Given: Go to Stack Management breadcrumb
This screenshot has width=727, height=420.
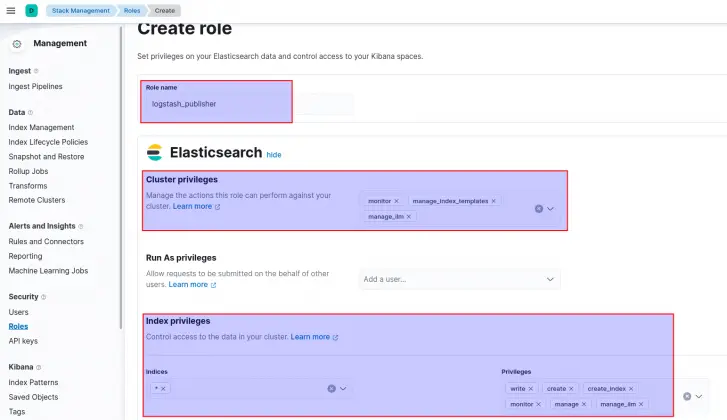Looking at the screenshot, I should [x=81, y=10].
